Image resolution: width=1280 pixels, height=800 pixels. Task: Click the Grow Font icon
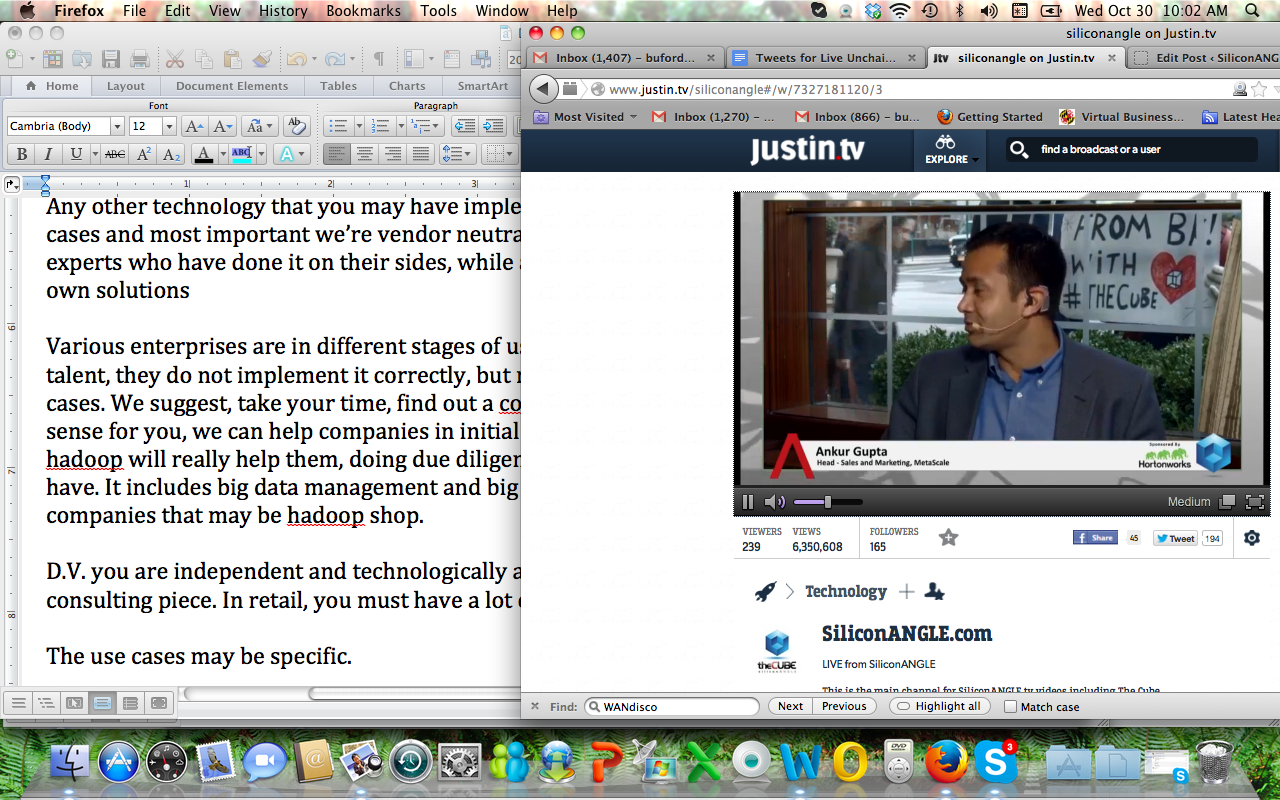(194, 126)
